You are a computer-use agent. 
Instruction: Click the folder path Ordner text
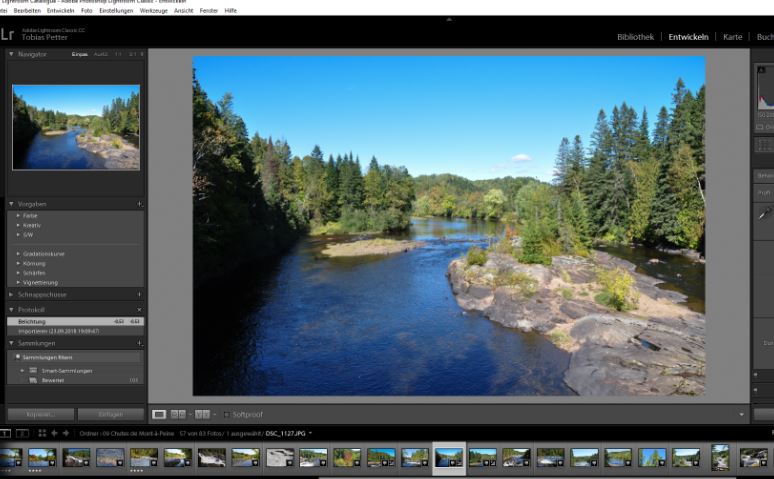(127, 434)
